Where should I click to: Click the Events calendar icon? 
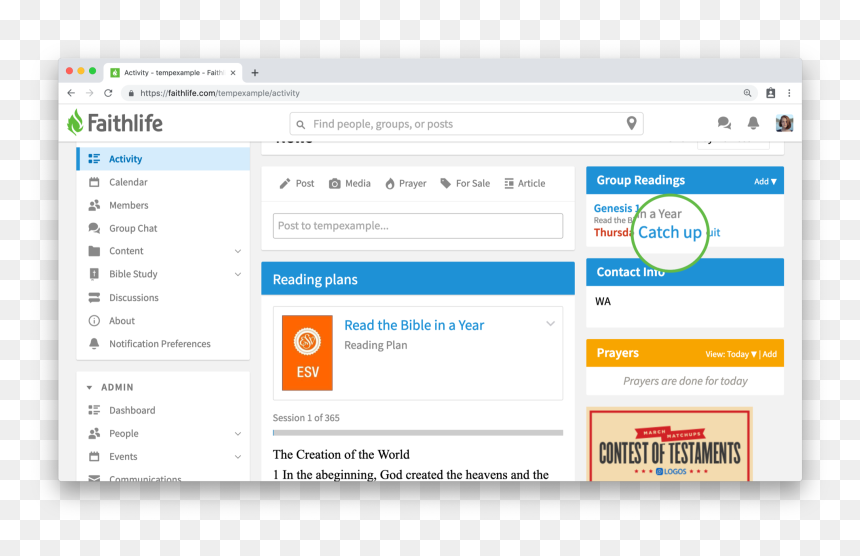click(94, 456)
